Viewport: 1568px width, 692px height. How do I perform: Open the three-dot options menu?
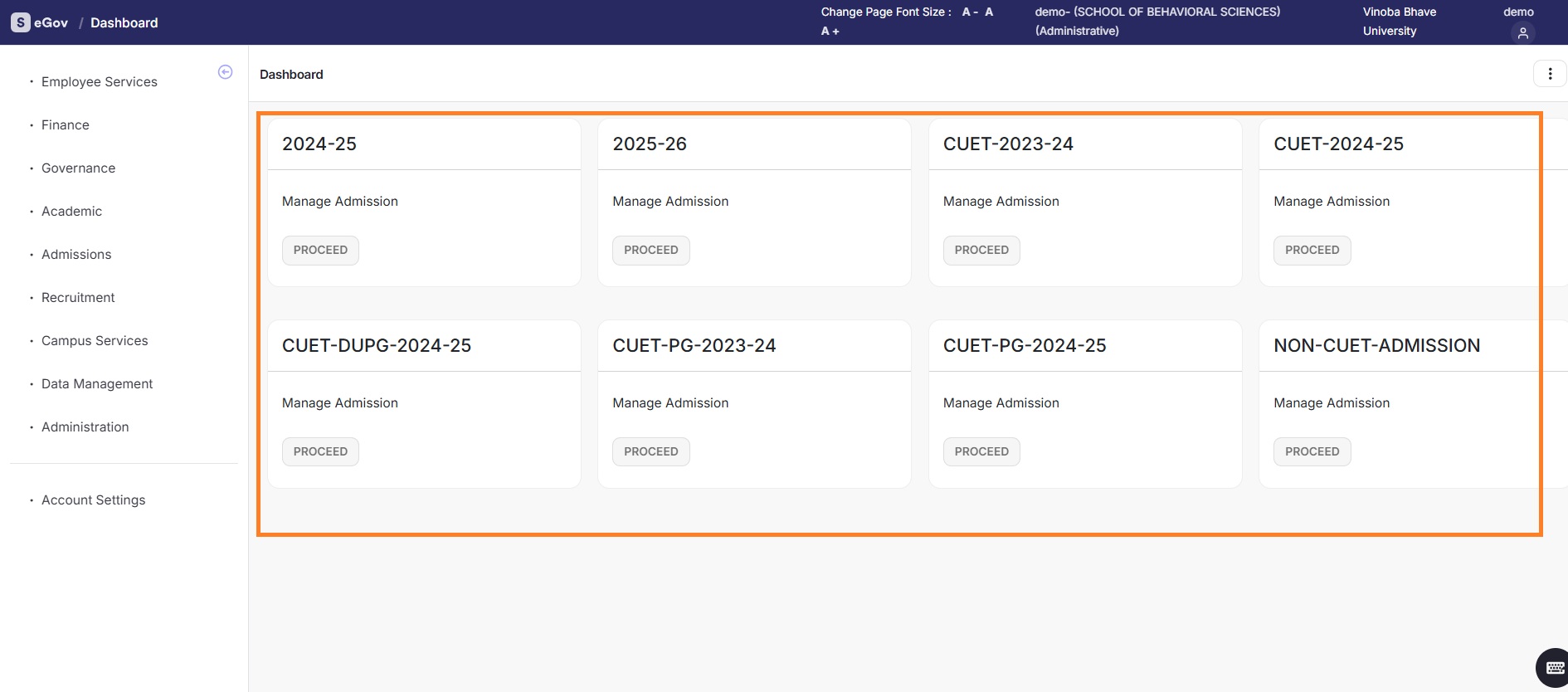coord(1549,74)
